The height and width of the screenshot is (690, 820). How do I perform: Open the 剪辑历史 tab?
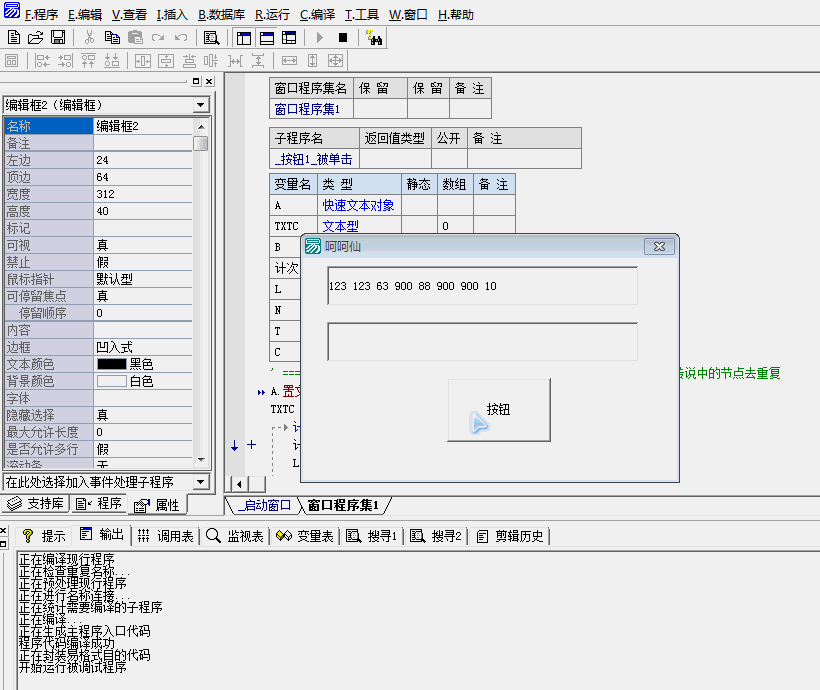coord(511,536)
